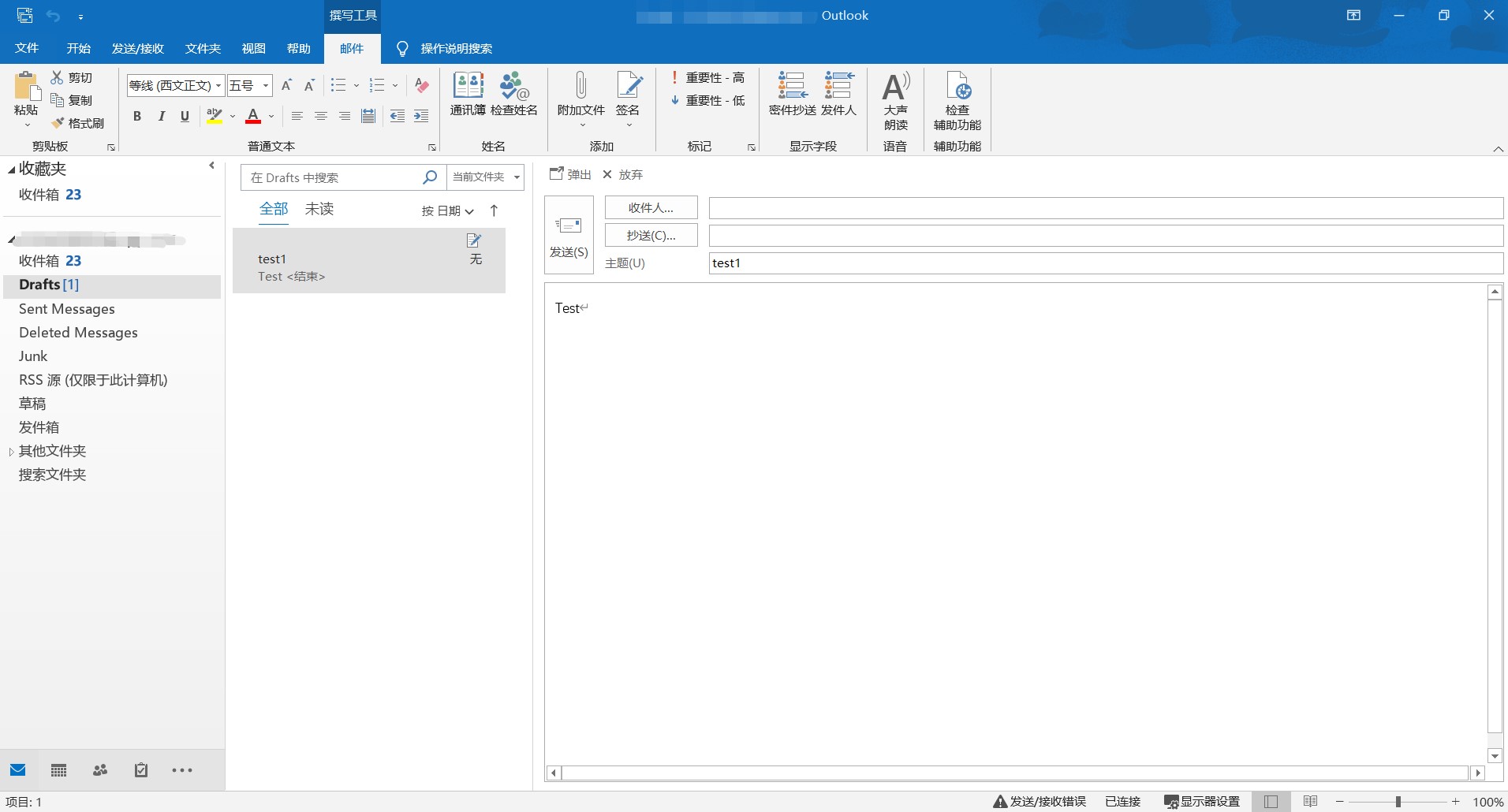The width and height of the screenshot is (1508, 812).
Task: Open the Tasks view icon
Action: (141, 770)
